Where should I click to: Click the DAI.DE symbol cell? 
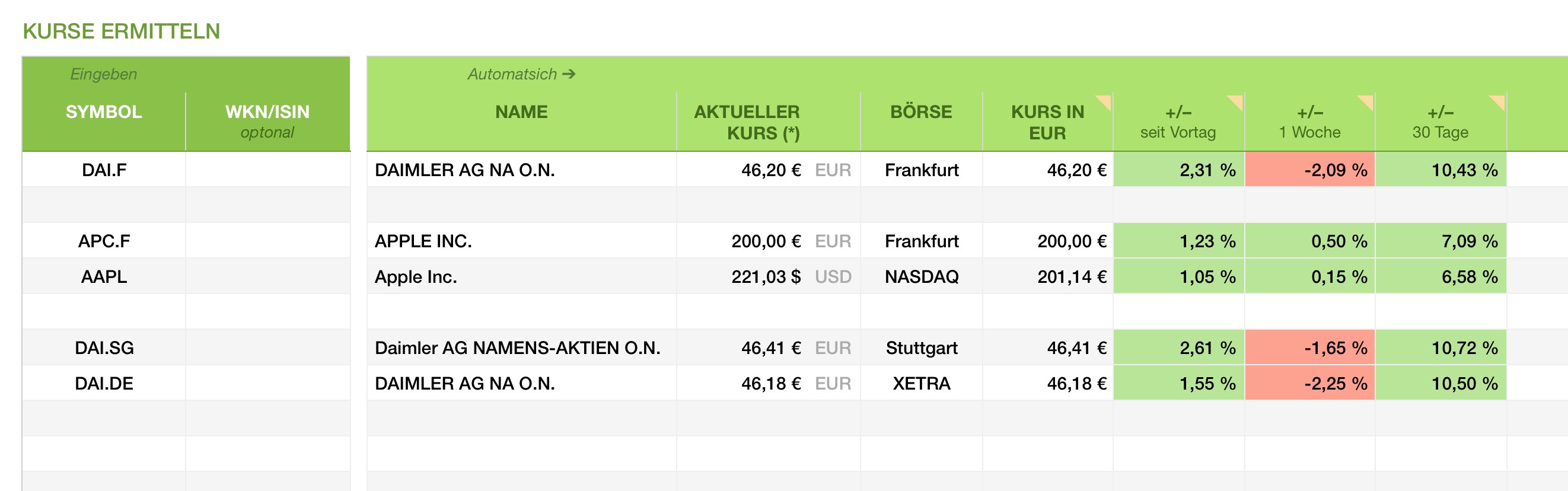point(103,383)
